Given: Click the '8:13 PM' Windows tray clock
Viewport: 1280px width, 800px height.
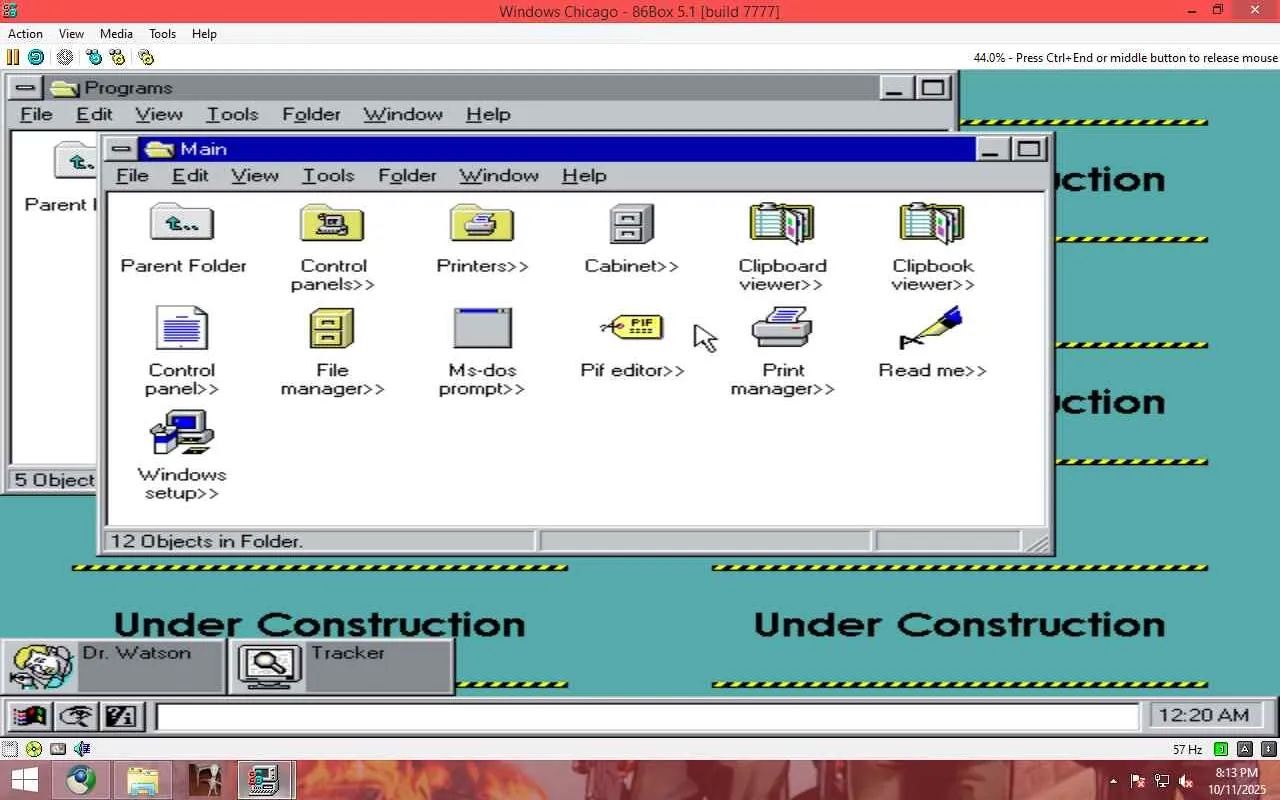Looking at the screenshot, I should (1236, 773).
